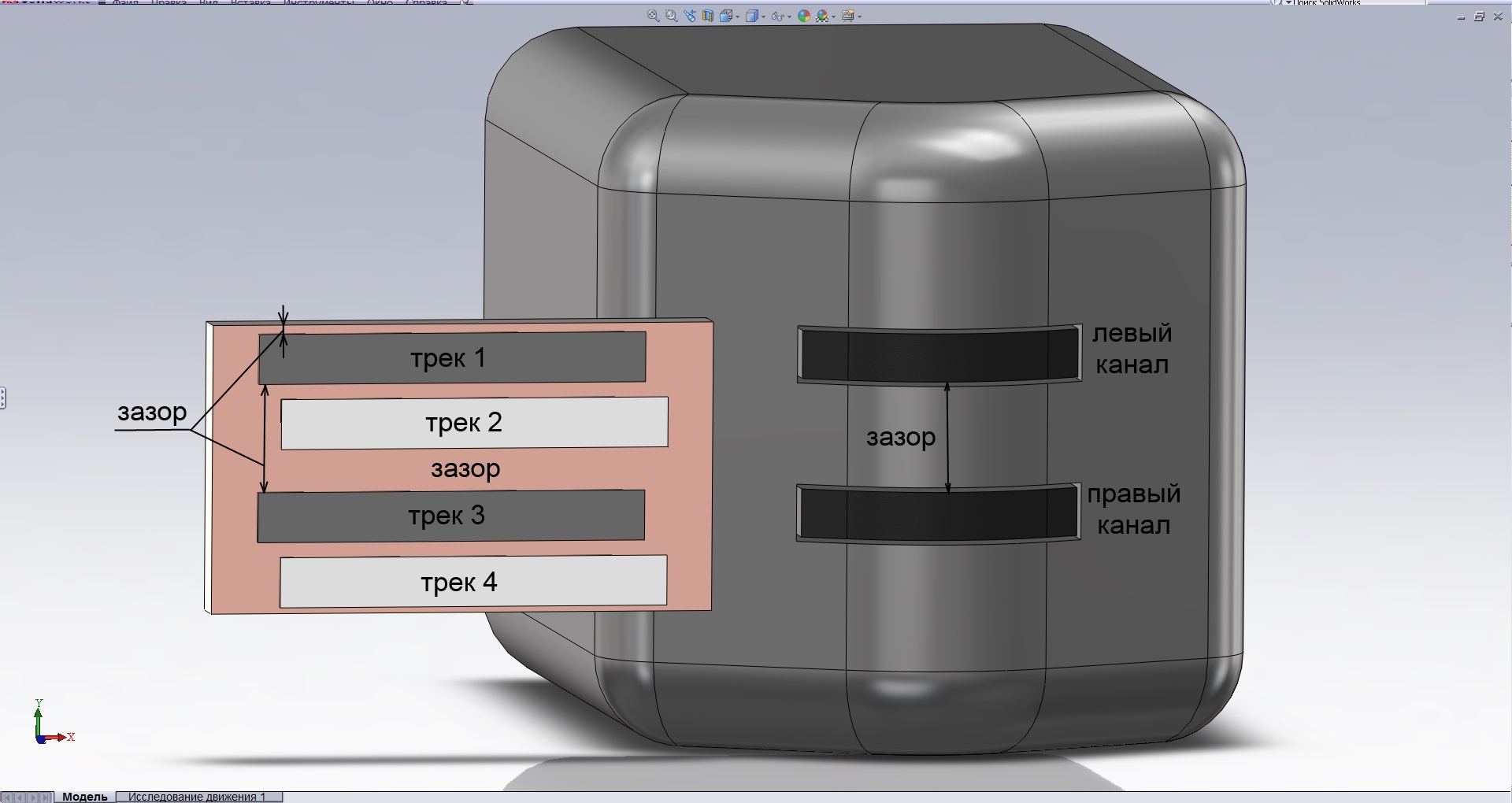Screen dimensions: 1512x803
Task: Switch to the Модель tab
Action: (84, 797)
